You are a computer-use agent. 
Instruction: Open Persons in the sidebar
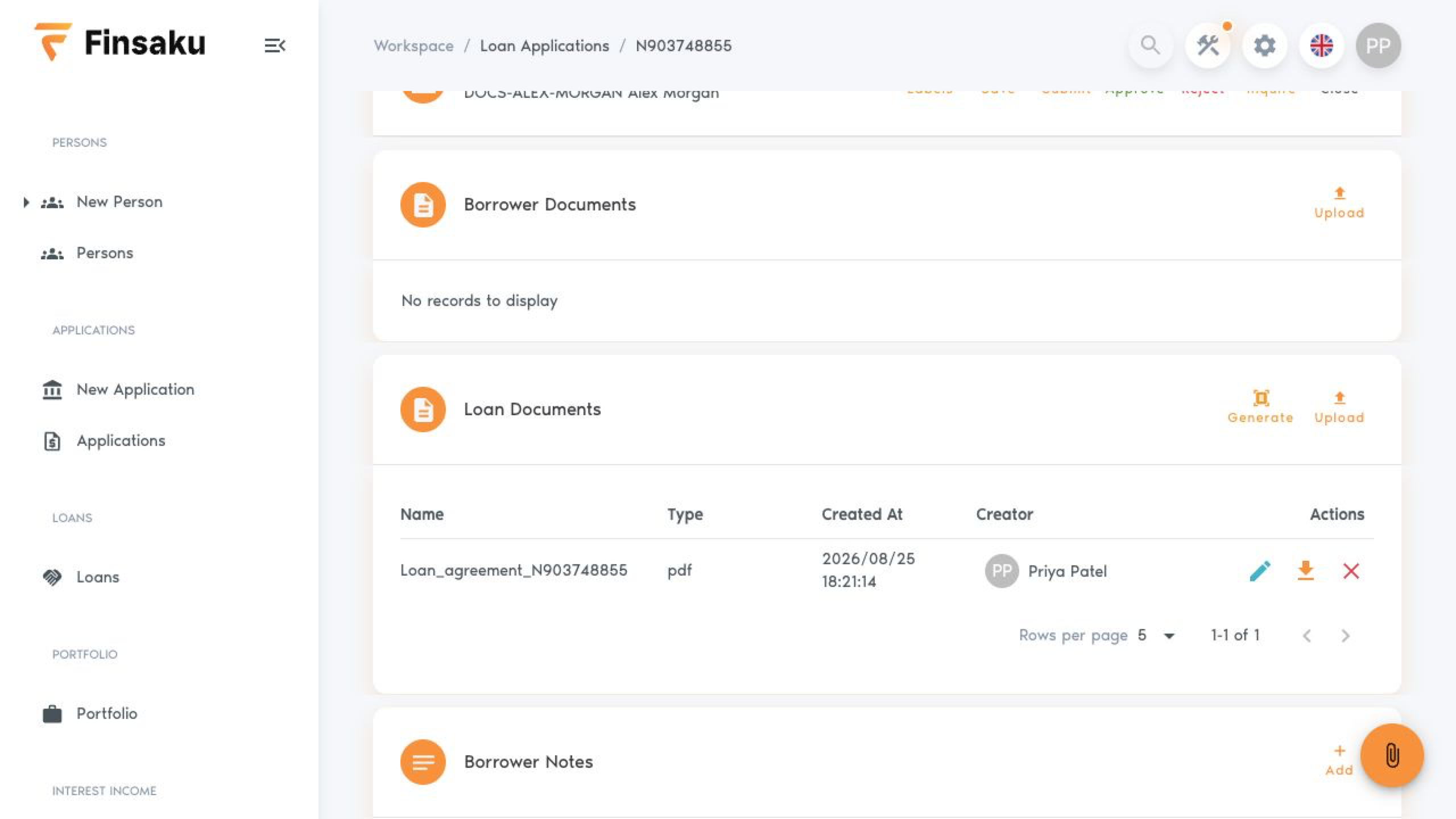click(105, 253)
